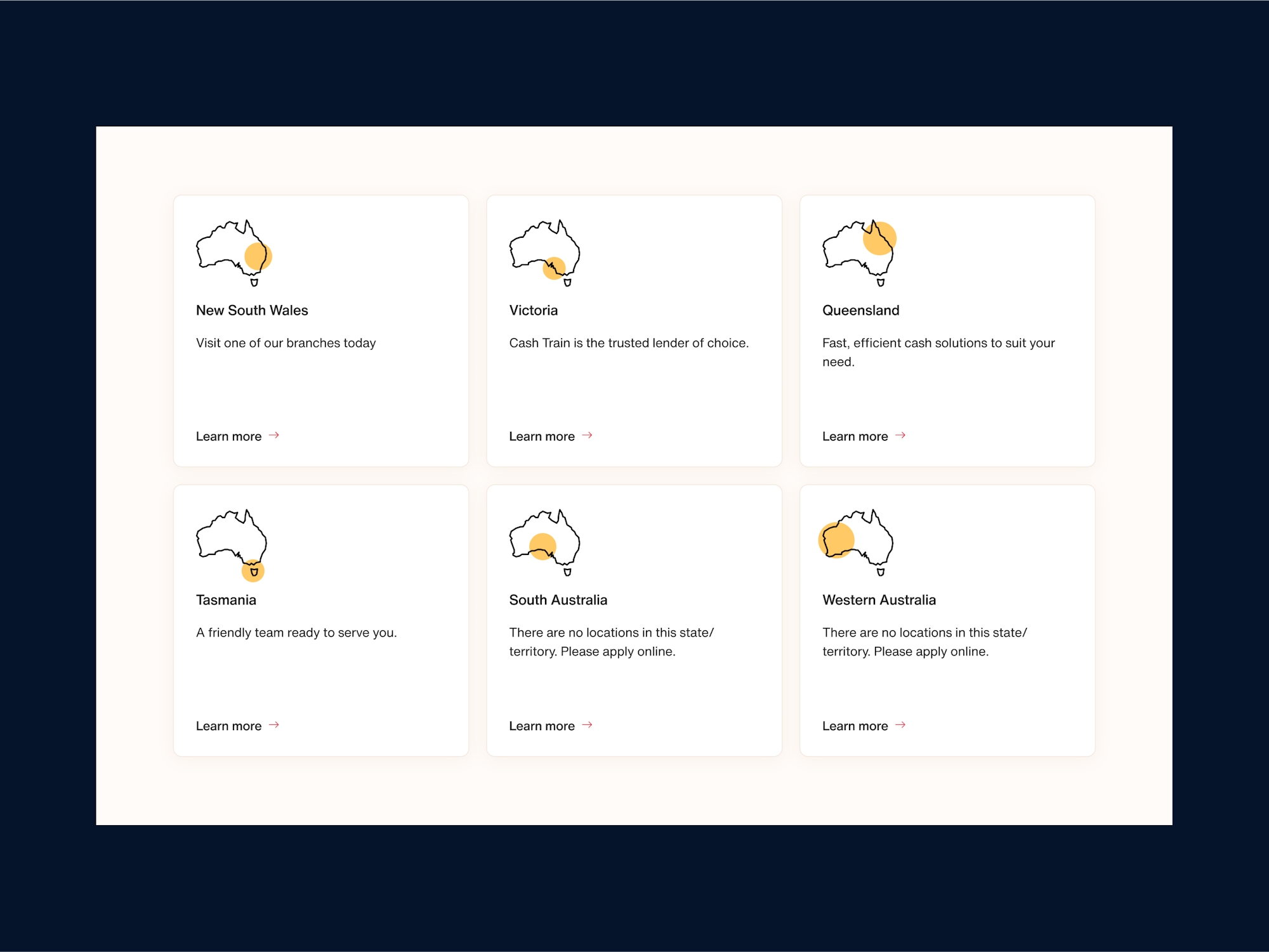Click red arrow beside New South Wales Learn more

274,435
